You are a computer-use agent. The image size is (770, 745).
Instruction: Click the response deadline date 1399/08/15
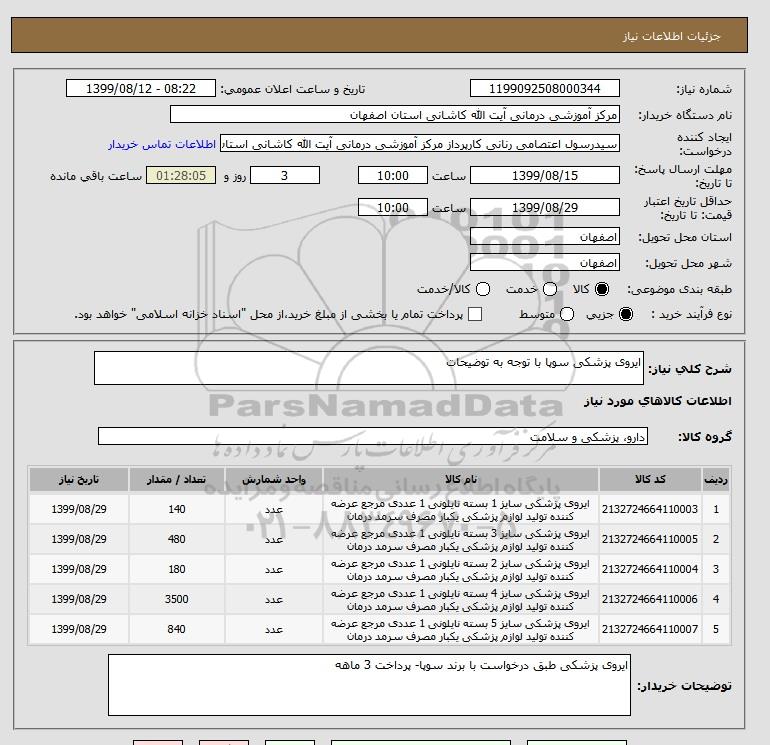coord(545,175)
